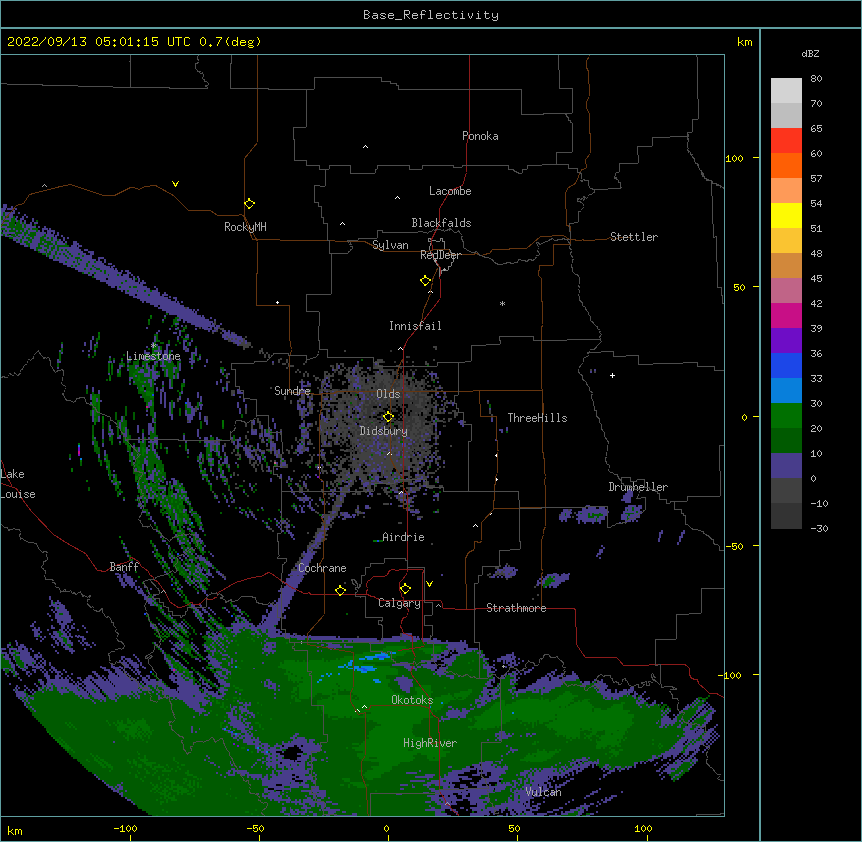Image resolution: width=862 pixels, height=842 pixels.
Task: Click the yellow diamond marker below Cochrane
Action: (340, 590)
